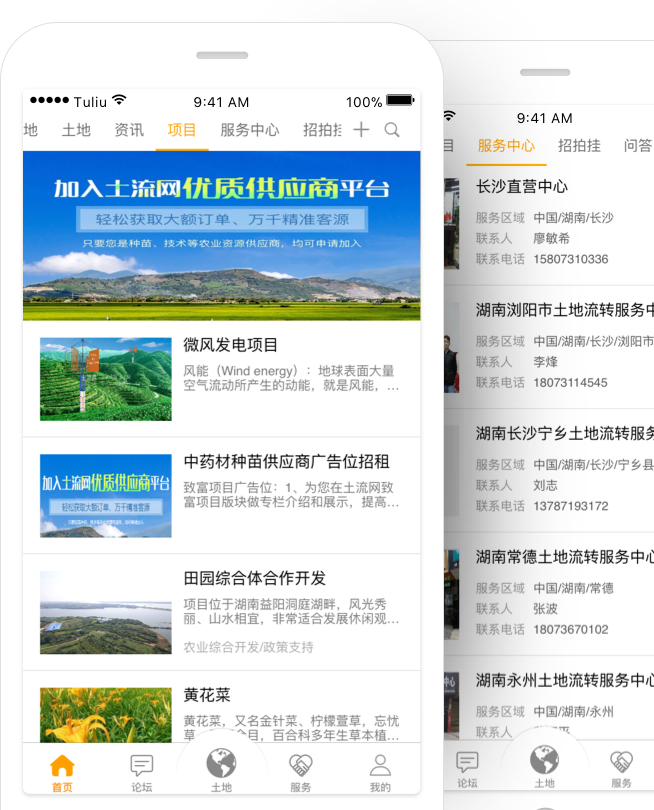
Task: Tap contact name 刘志
Action: coord(546,485)
